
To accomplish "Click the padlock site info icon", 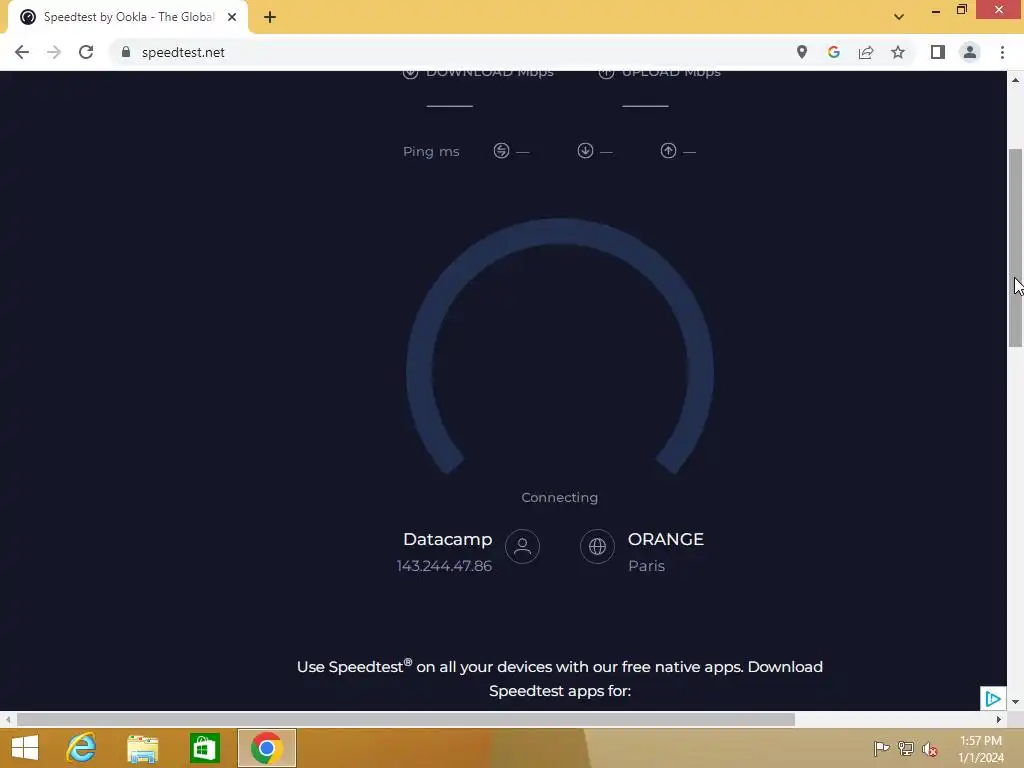I will click(126, 52).
